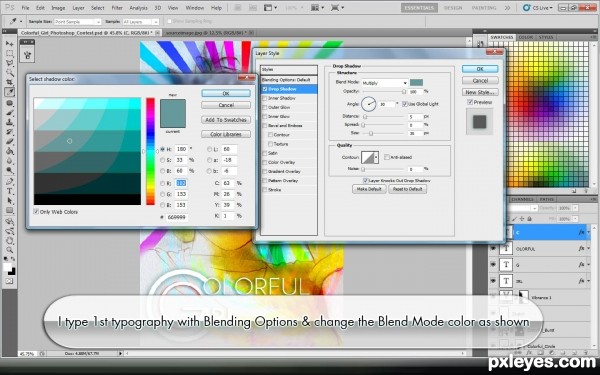Select the Move tool
The height and width of the screenshot is (375, 600).
[9, 44]
